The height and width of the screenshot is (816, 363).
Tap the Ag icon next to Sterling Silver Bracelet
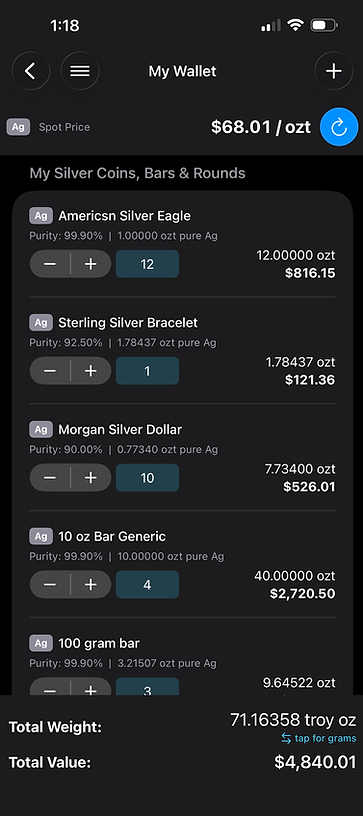click(x=41, y=323)
